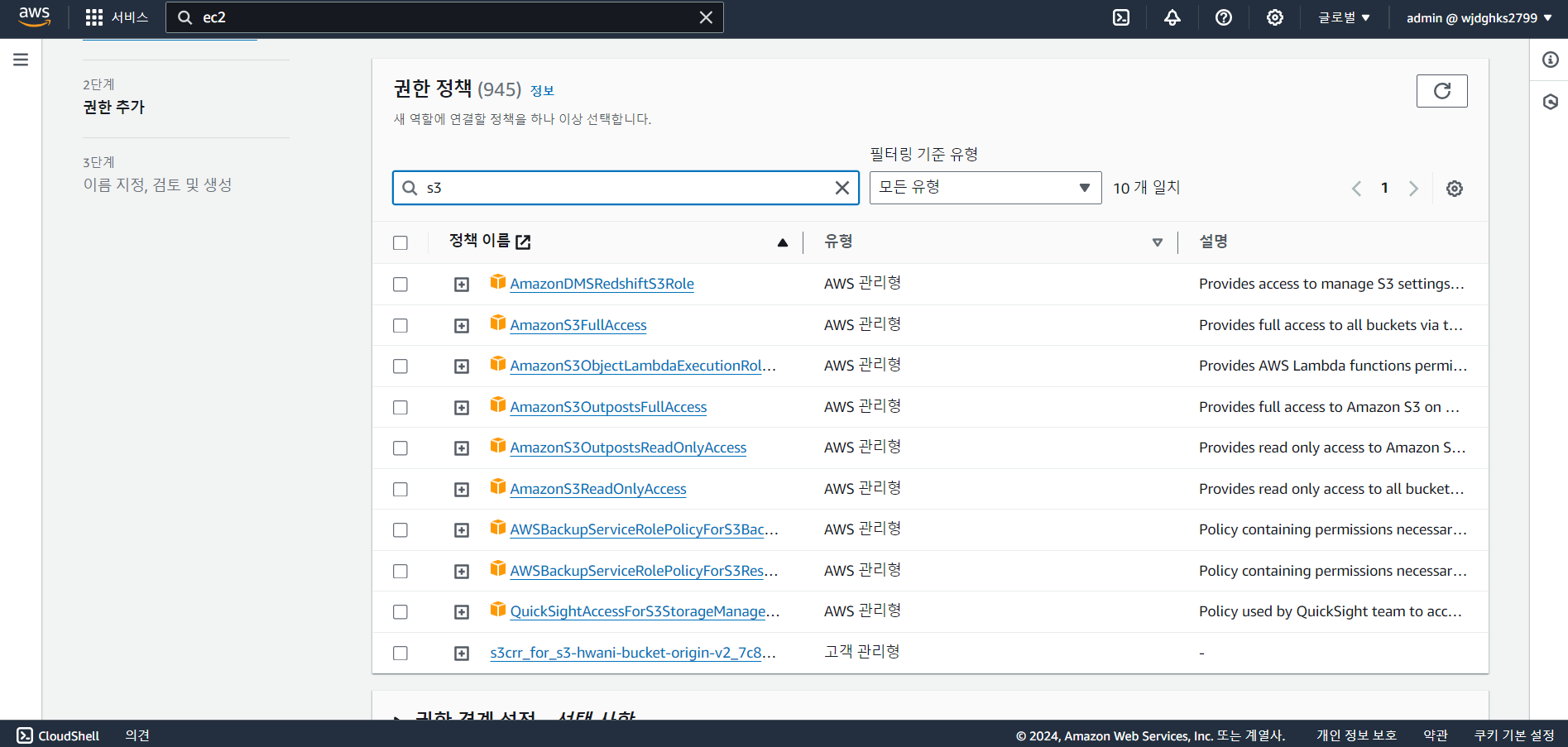Check the QuickSightAccessForS3StorageManage policy

click(400, 612)
